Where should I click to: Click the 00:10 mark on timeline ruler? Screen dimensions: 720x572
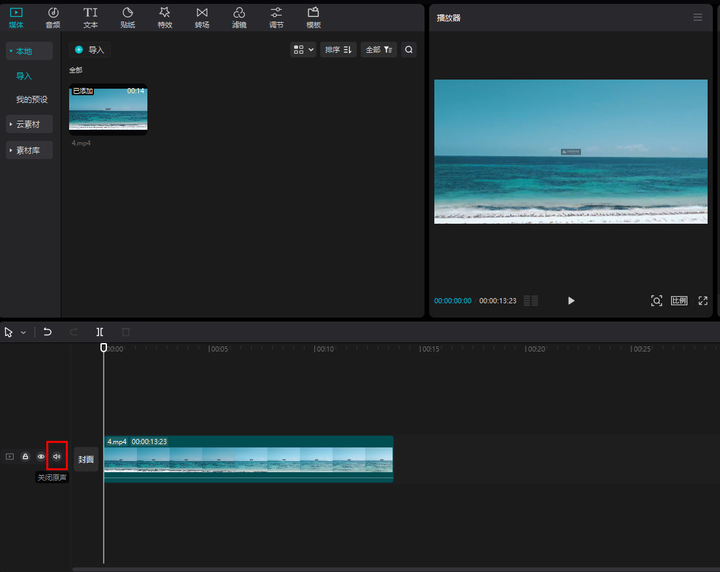[x=324, y=349]
